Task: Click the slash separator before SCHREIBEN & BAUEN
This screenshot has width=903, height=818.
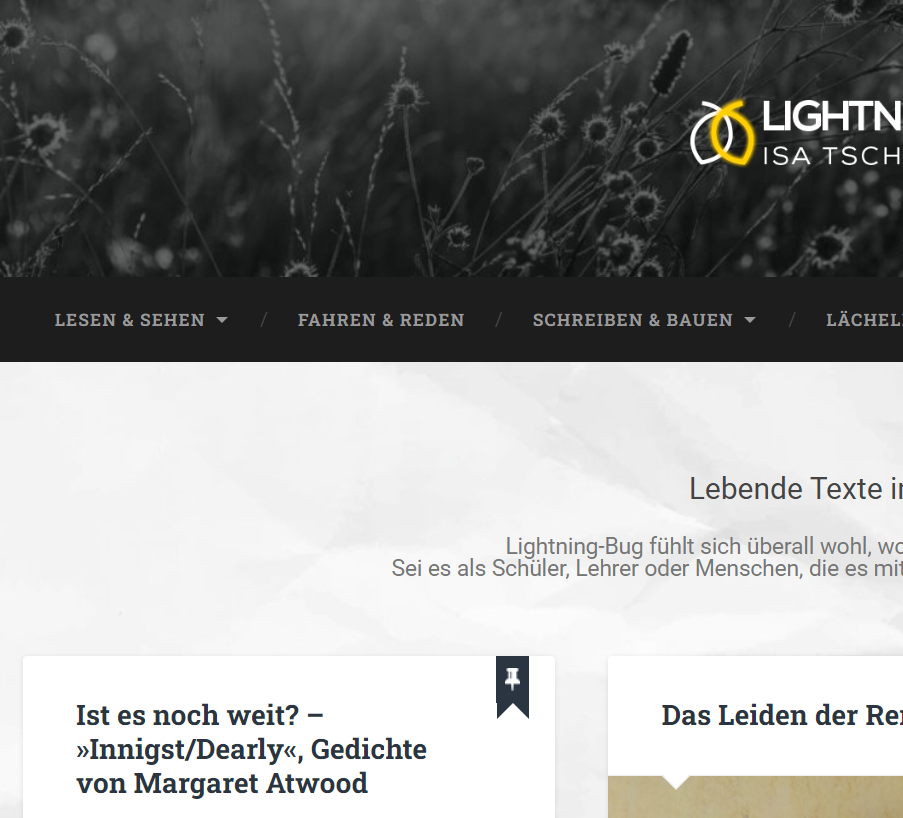Action: coord(499,320)
